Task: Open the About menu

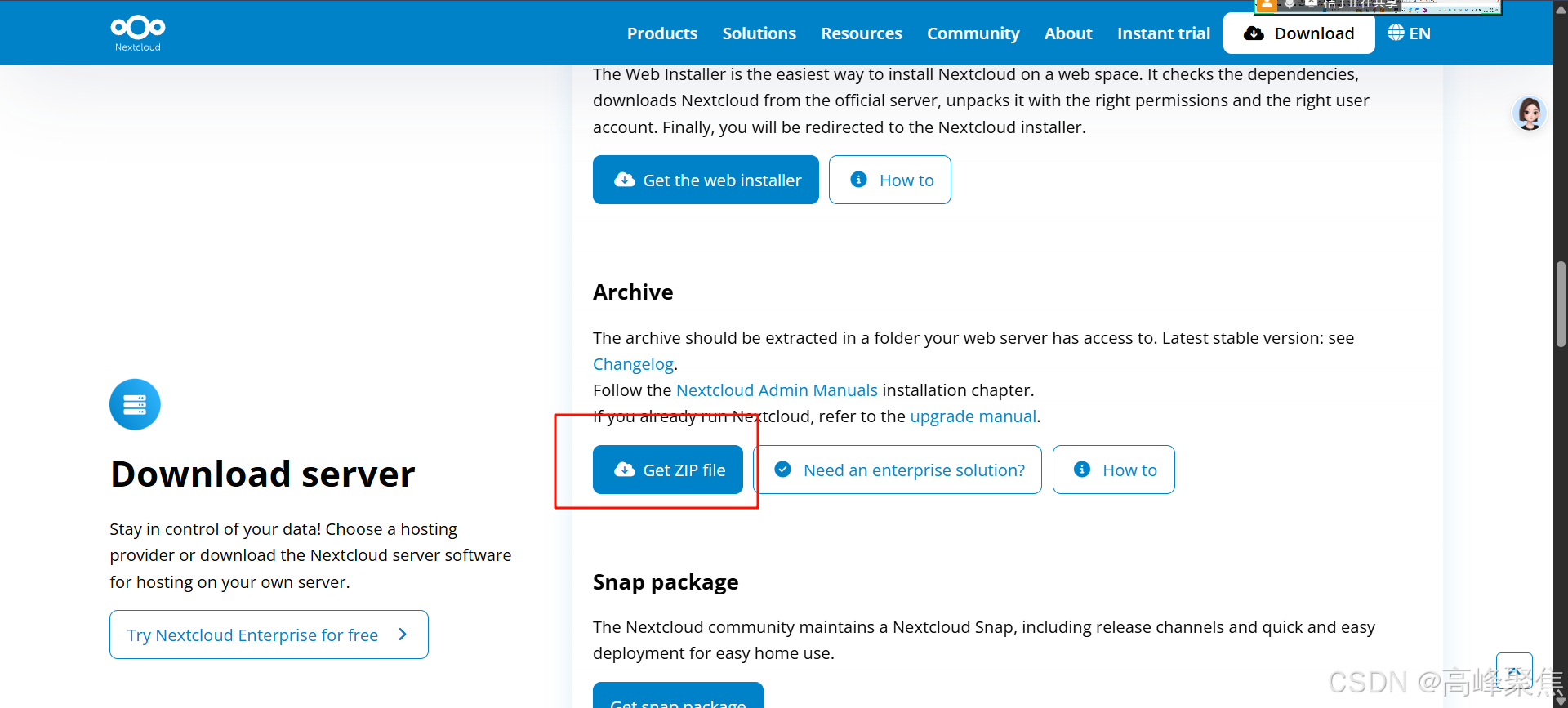Action: coord(1068,33)
